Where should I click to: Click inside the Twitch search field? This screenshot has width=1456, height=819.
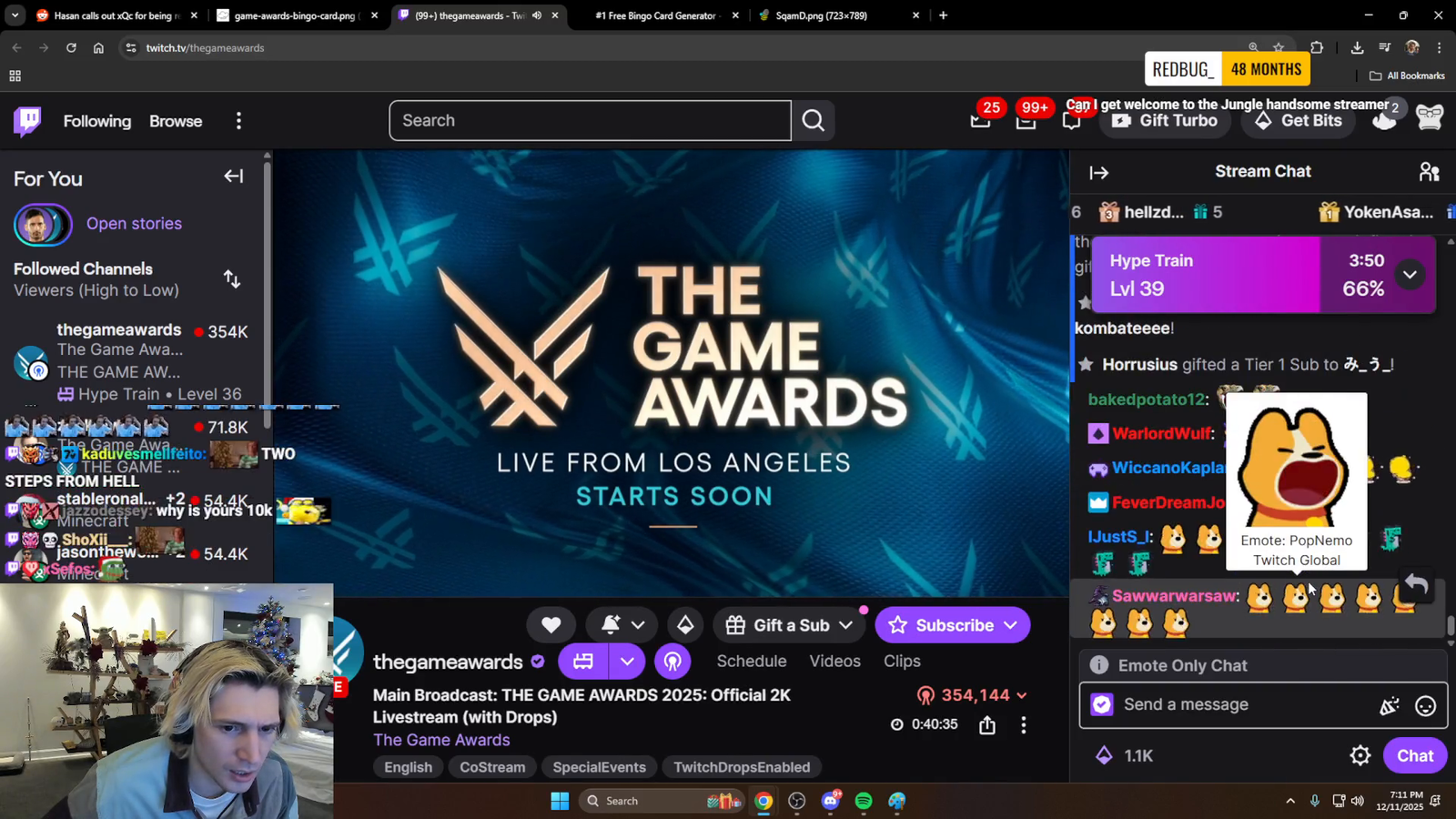(x=591, y=121)
